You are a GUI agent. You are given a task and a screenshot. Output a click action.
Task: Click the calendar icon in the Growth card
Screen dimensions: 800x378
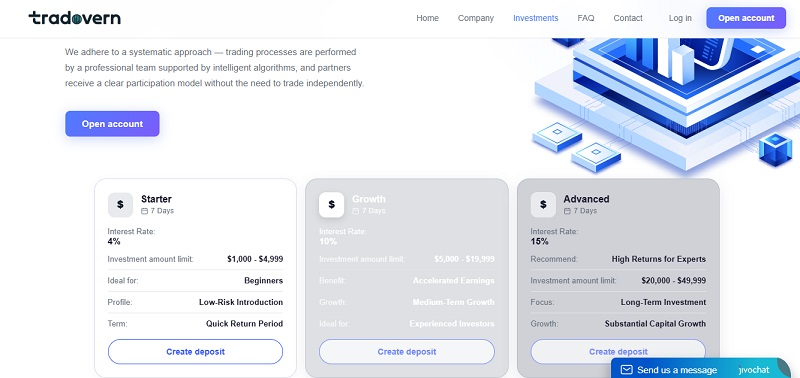(x=356, y=211)
